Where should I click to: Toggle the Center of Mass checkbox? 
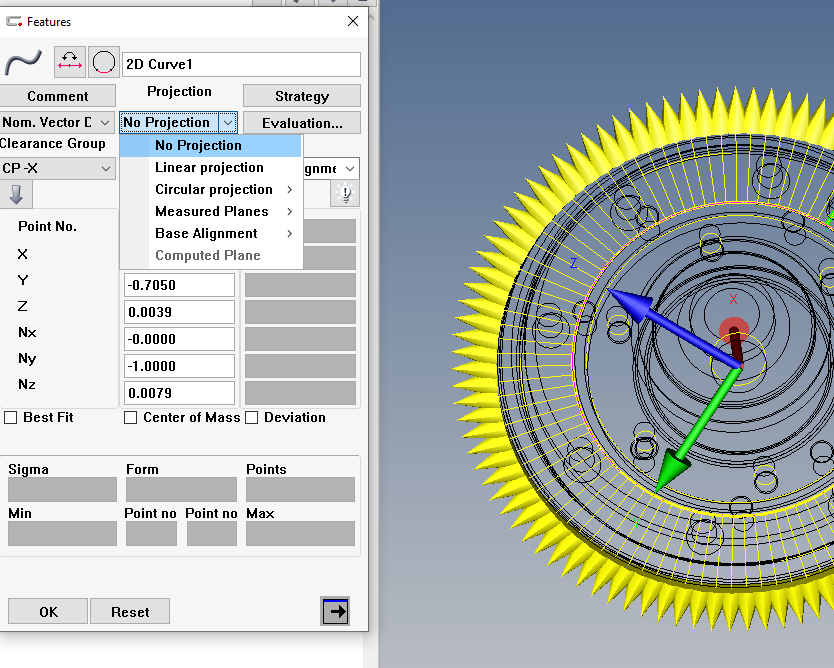click(131, 418)
